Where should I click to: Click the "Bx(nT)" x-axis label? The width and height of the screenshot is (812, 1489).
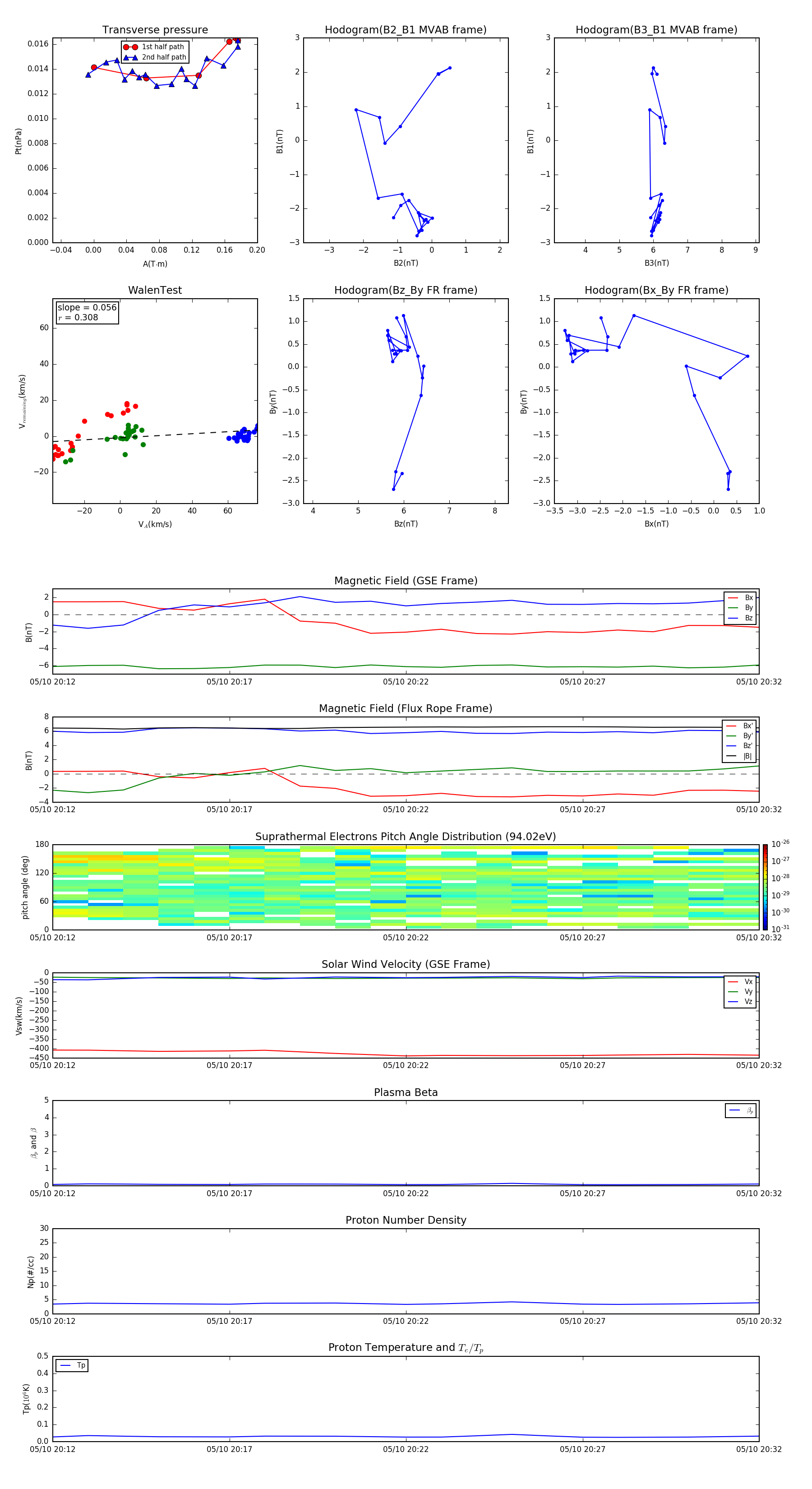click(656, 524)
